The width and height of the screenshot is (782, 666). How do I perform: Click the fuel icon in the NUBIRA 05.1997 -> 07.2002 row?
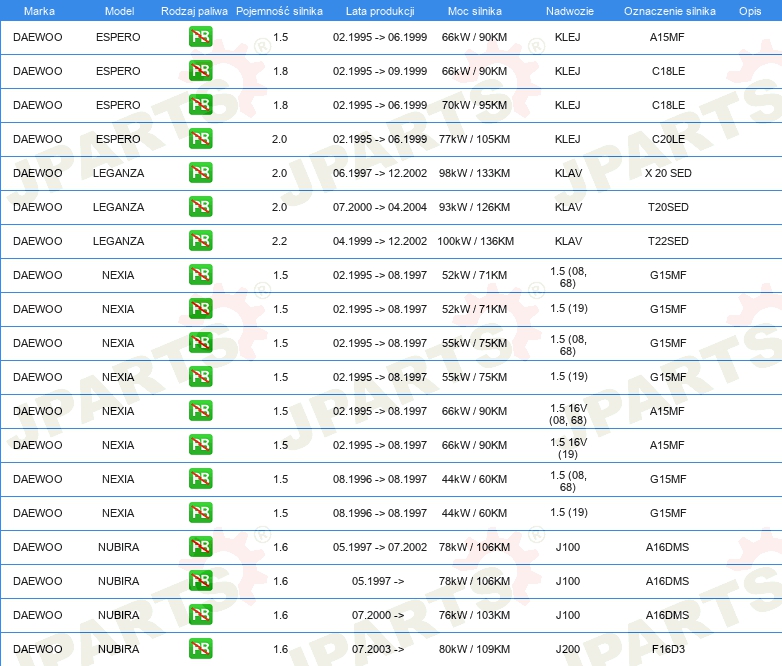click(200, 547)
